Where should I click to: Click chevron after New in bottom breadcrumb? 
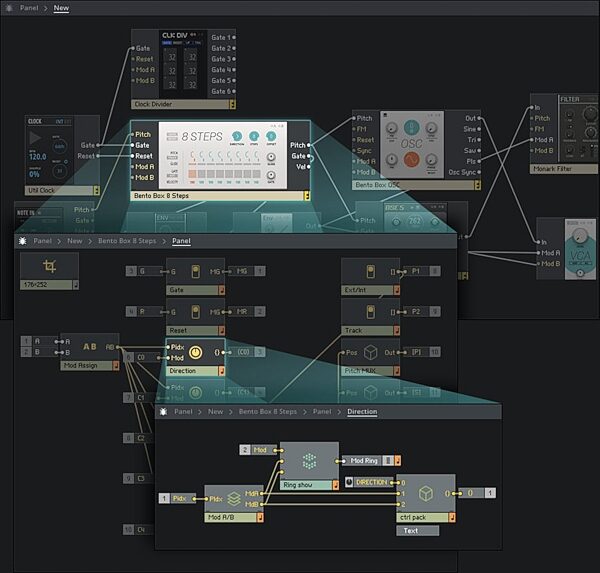[231, 412]
